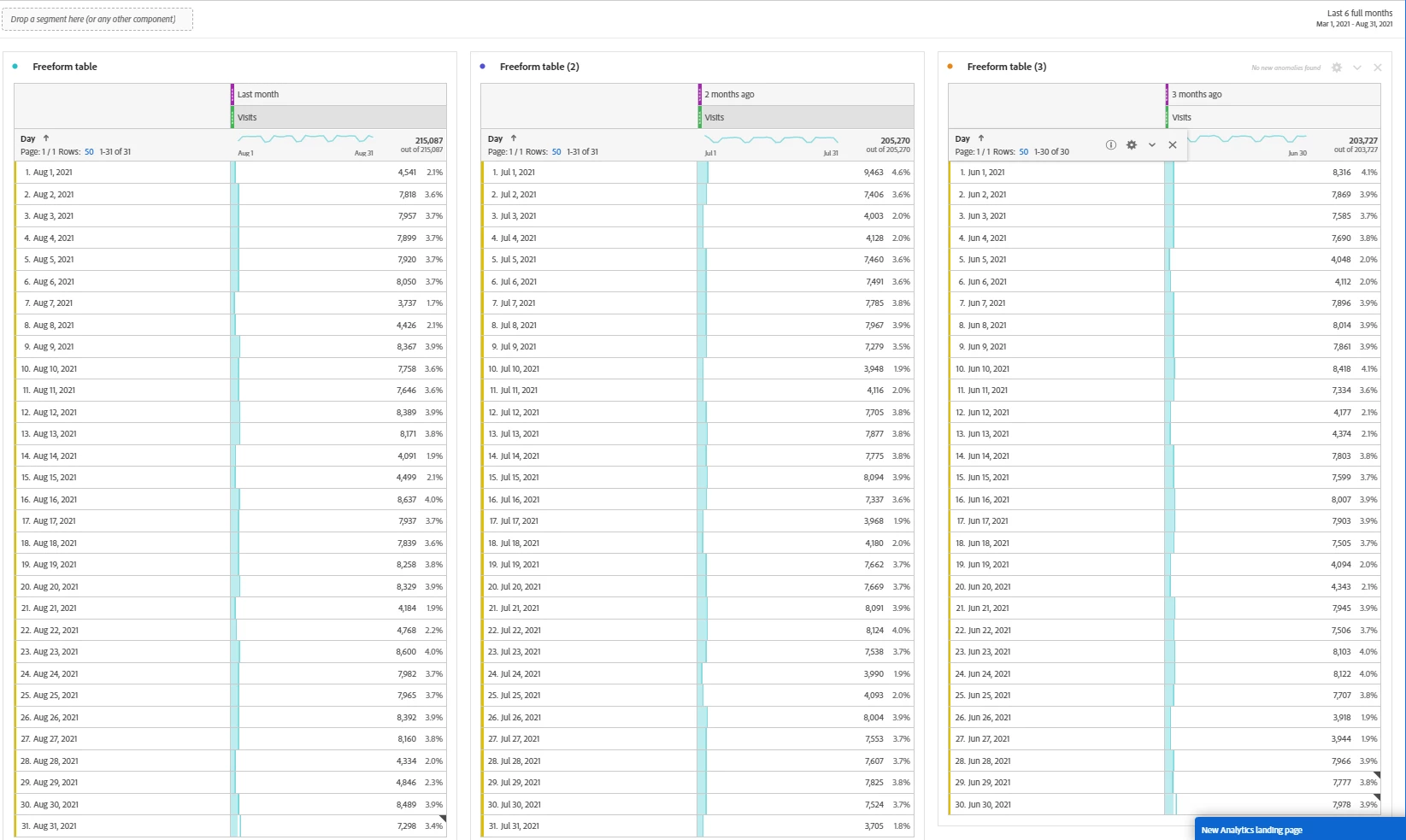Click No new anomalies found status text

coord(1285,68)
